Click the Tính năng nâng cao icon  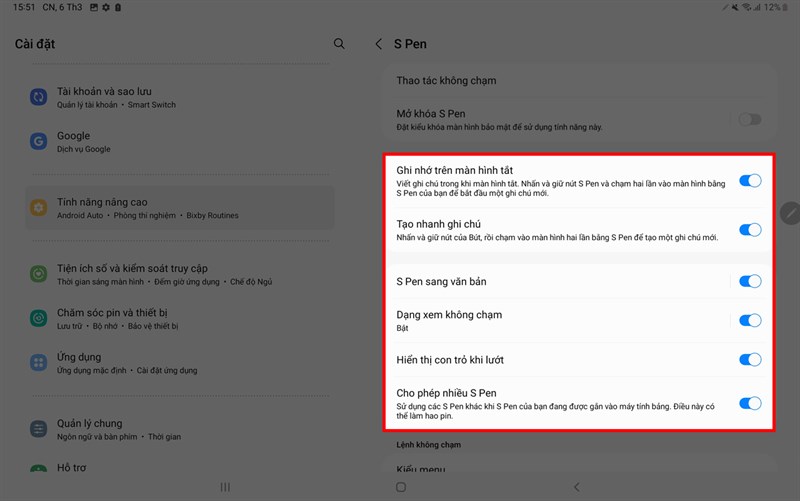[38, 208]
